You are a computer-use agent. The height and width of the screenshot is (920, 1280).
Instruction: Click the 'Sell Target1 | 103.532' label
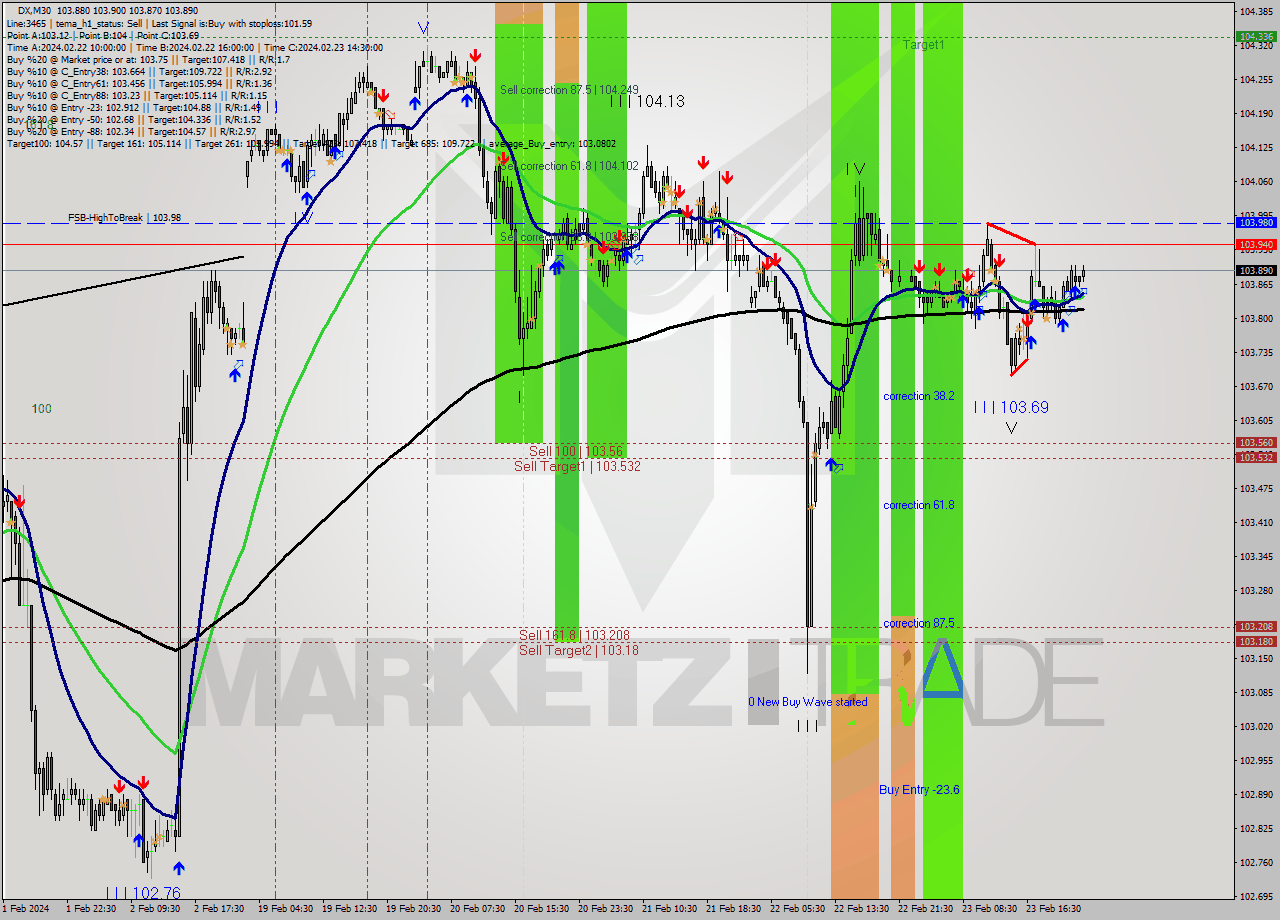(577, 466)
